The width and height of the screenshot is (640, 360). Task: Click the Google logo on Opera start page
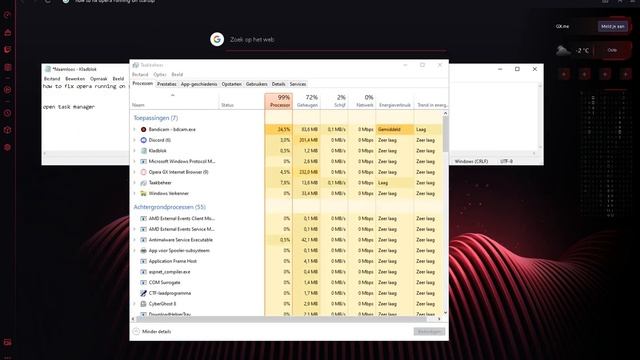click(217, 39)
